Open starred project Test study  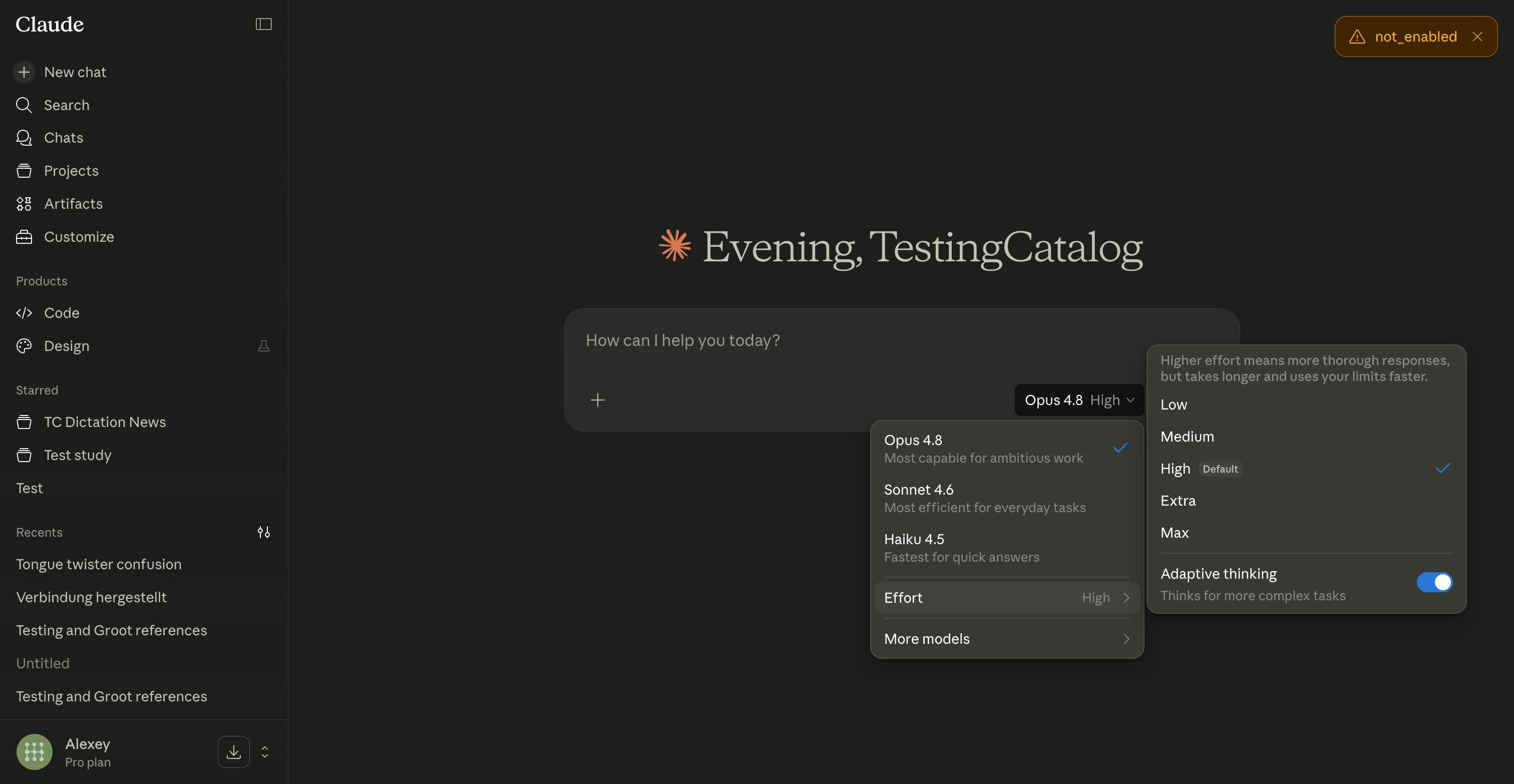click(x=144, y=455)
